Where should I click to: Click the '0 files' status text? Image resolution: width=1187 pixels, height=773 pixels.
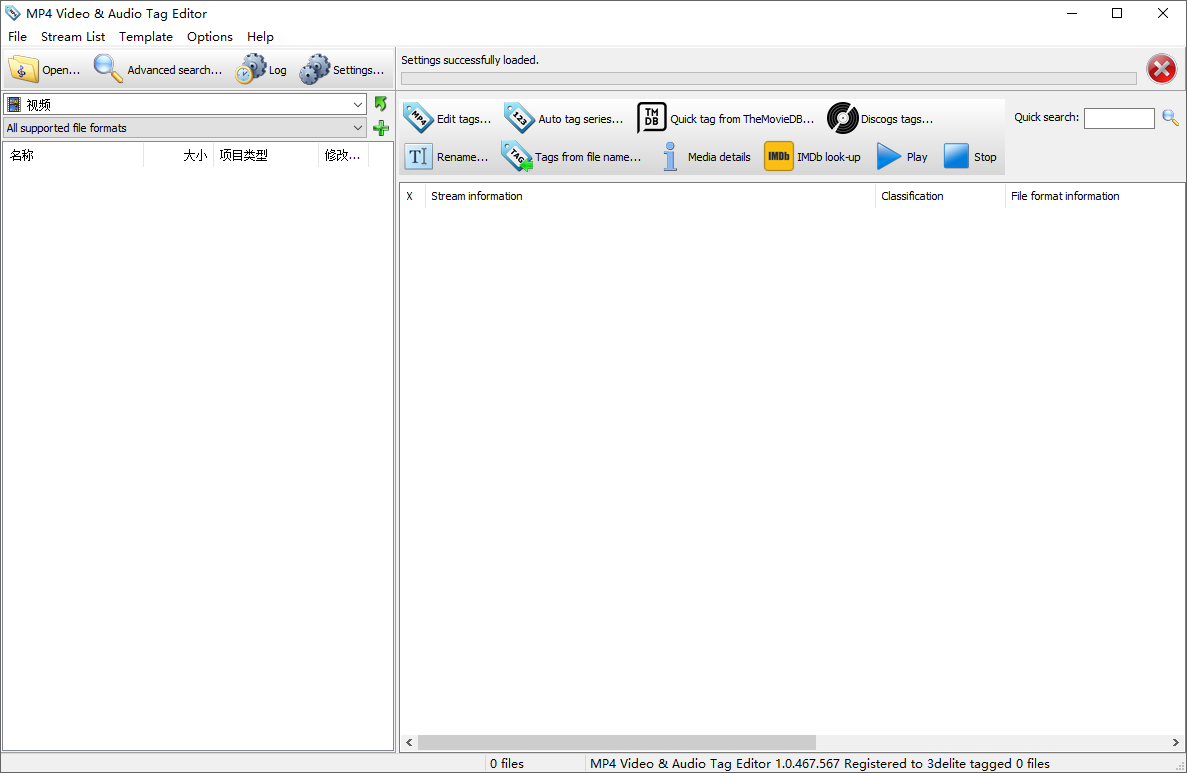click(506, 763)
